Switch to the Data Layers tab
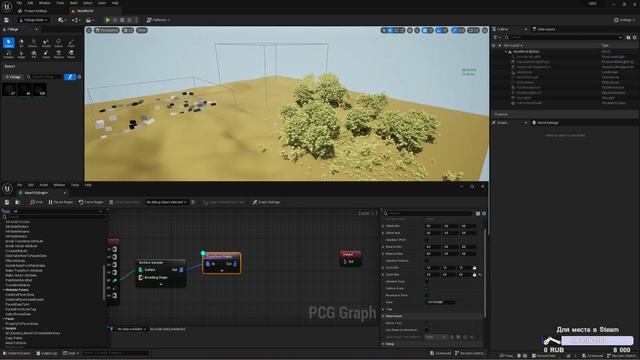The image size is (640, 360). click(x=544, y=29)
